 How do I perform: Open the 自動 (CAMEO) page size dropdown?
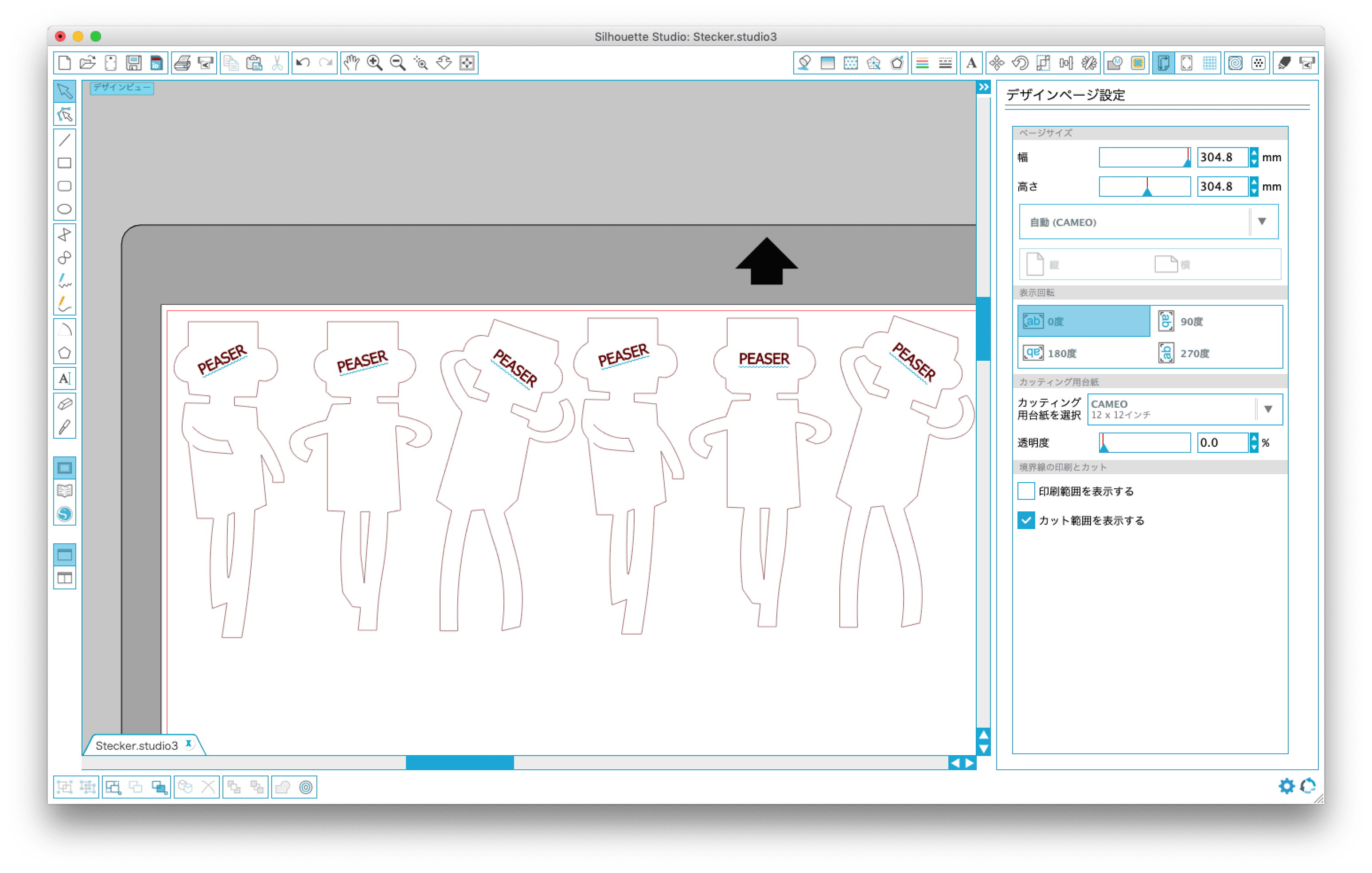coord(1148,222)
